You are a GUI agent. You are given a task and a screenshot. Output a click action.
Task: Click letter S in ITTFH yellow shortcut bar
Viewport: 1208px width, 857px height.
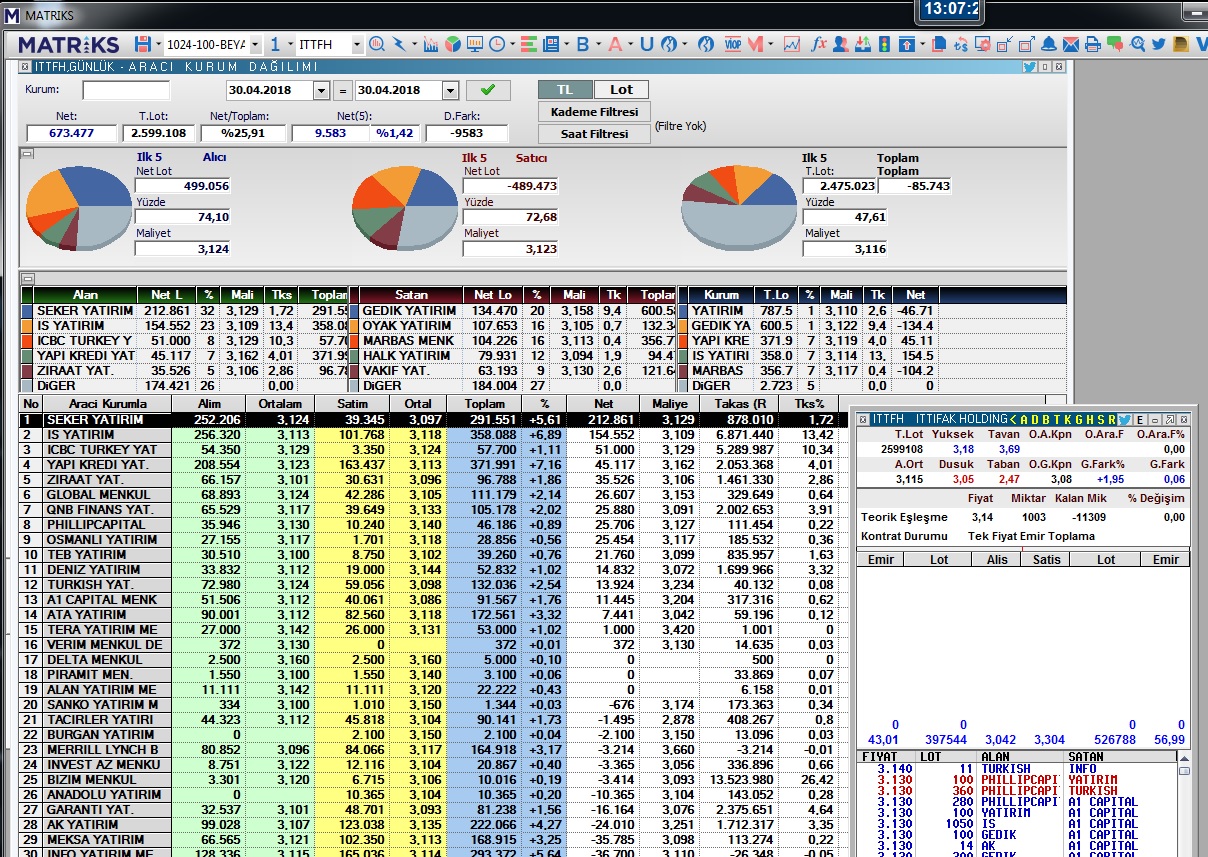1101,419
